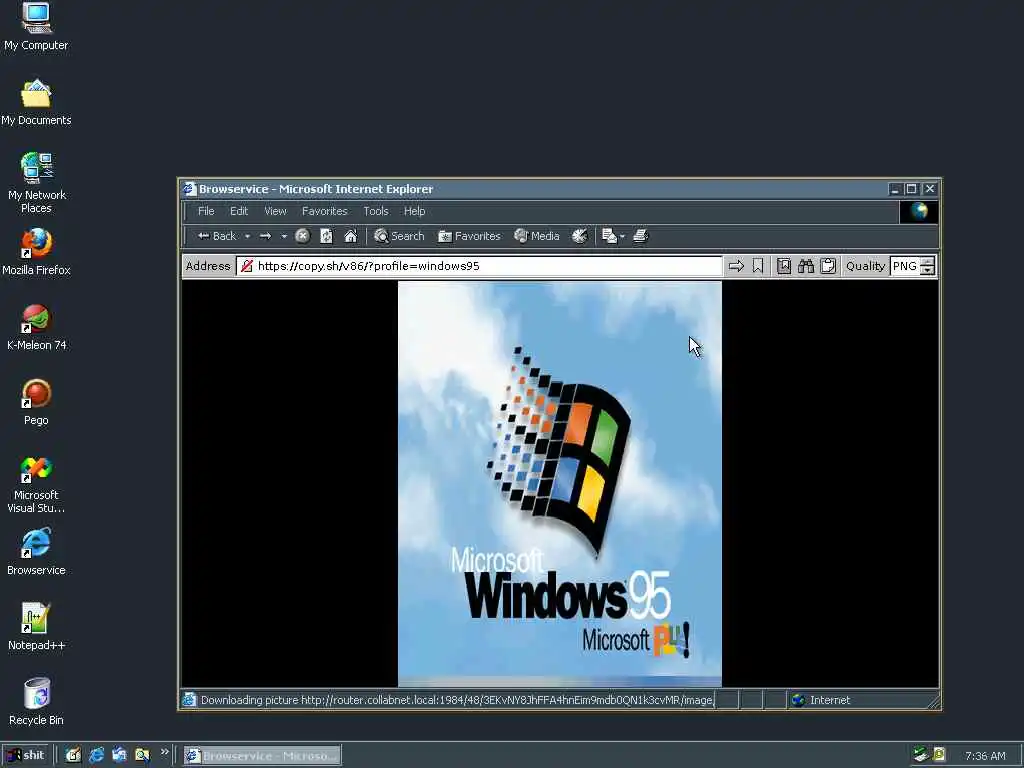This screenshot has width=1024, height=768.
Task: Go to the Home page icon
Action: [x=351, y=236]
